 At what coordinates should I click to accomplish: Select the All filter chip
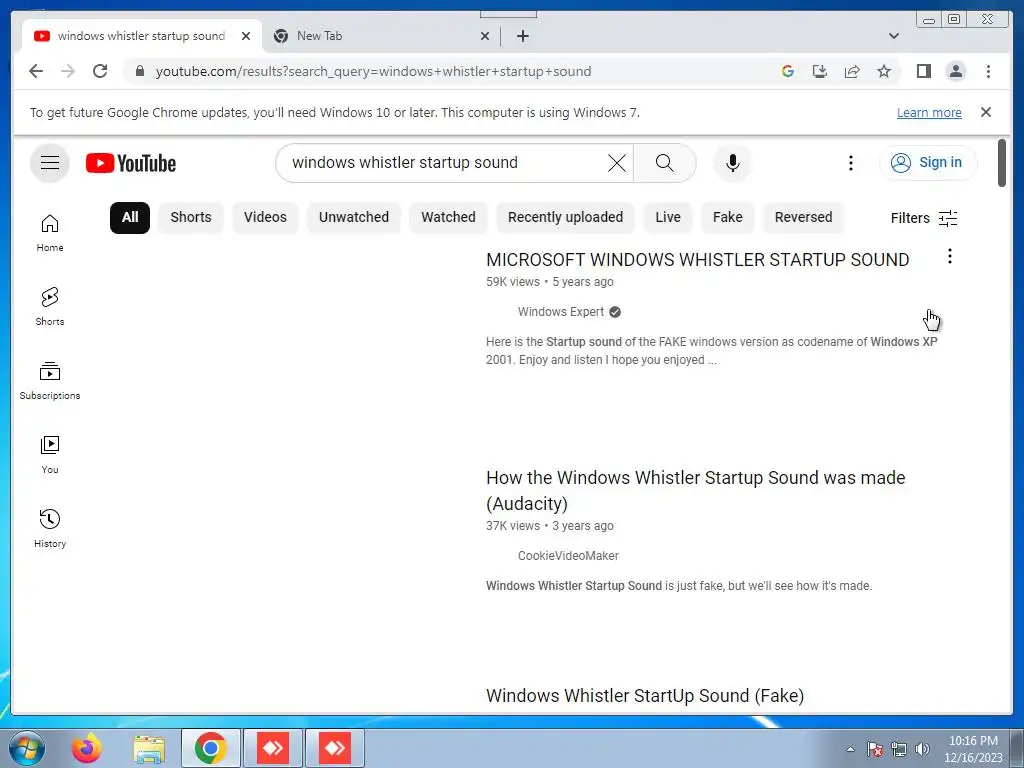pyautogui.click(x=130, y=217)
